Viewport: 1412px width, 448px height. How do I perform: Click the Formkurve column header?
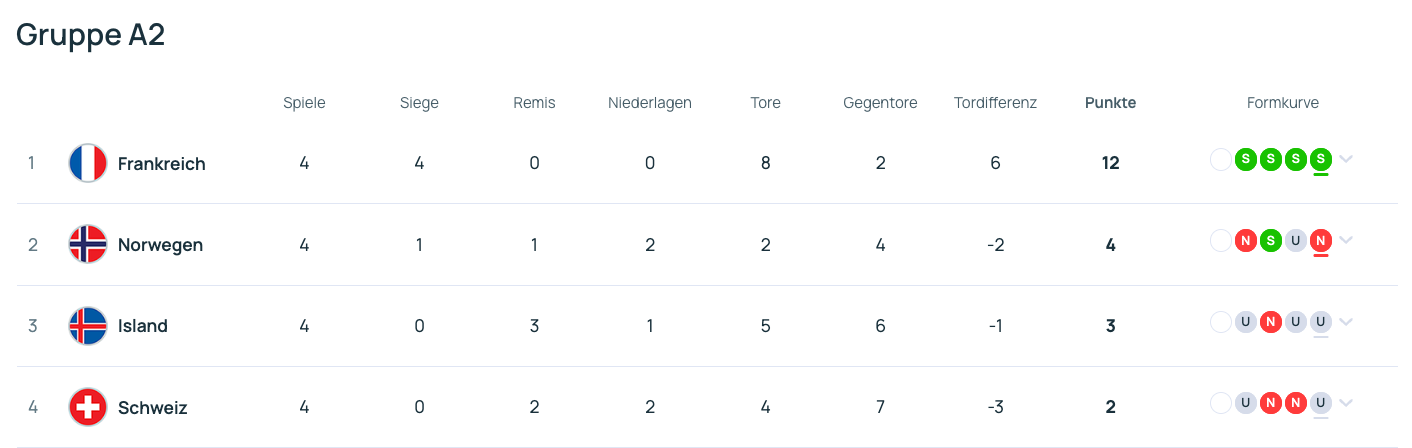point(1283,103)
